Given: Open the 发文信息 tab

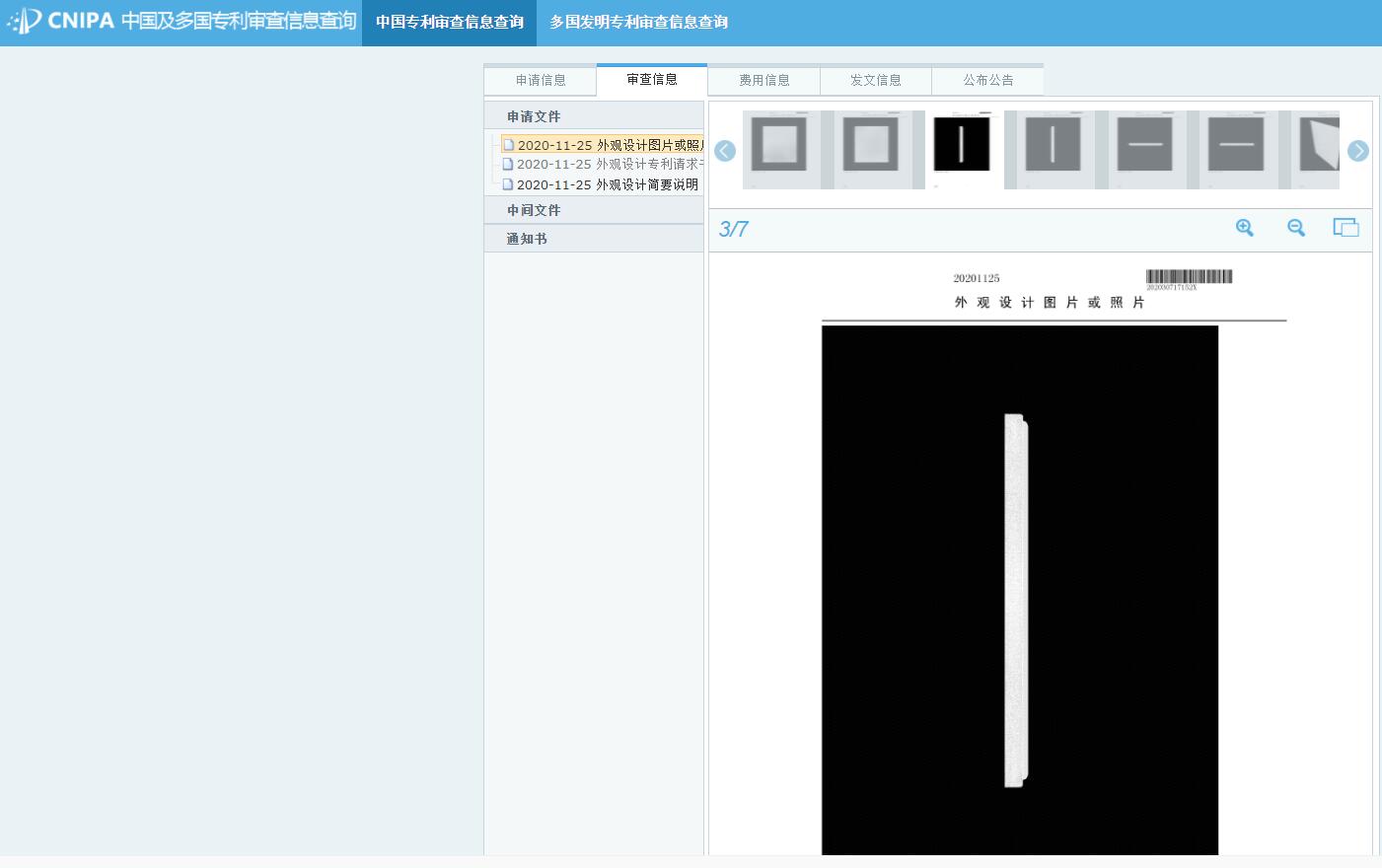Looking at the screenshot, I should (x=876, y=80).
